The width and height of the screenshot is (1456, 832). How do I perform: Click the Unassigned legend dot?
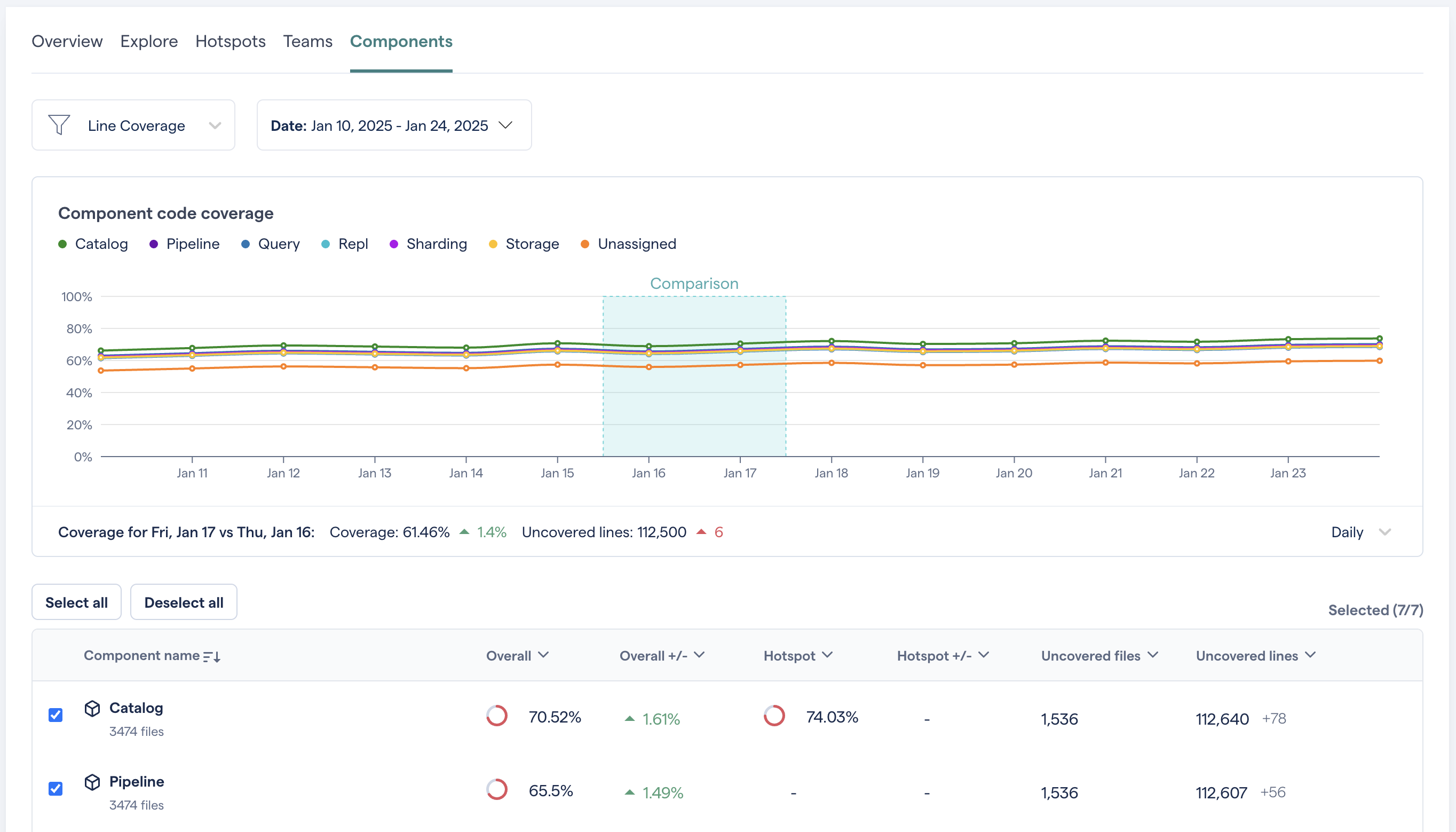coord(584,245)
